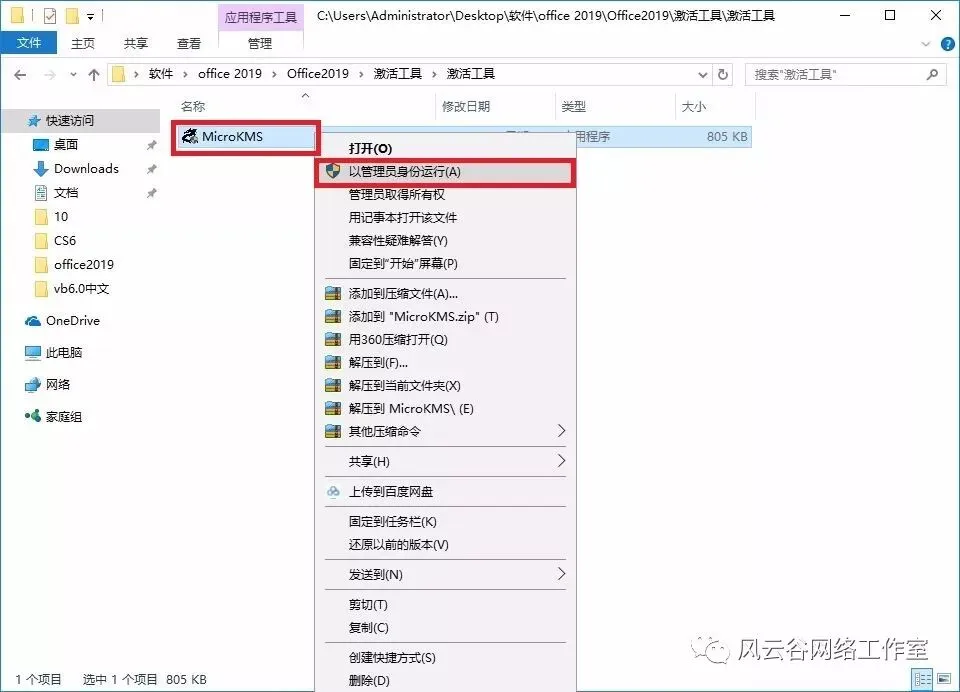Click the office 2019 breadcrumb segment
This screenshot has height=692, width=960.
click(x=230, y=74)
